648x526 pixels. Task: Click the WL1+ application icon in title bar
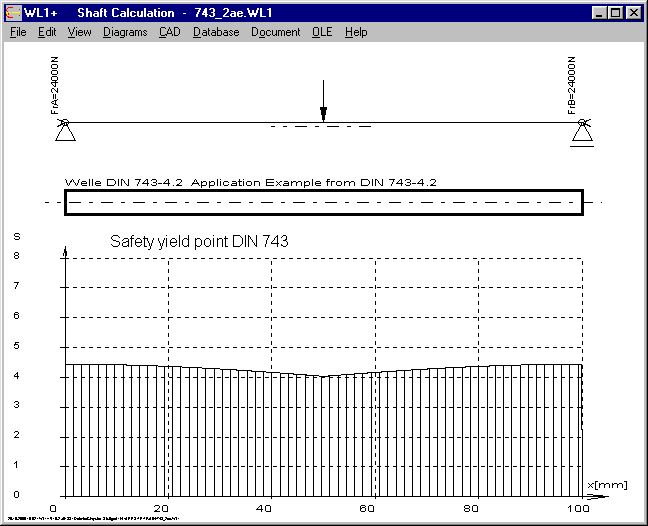click(x=13, y=13)
